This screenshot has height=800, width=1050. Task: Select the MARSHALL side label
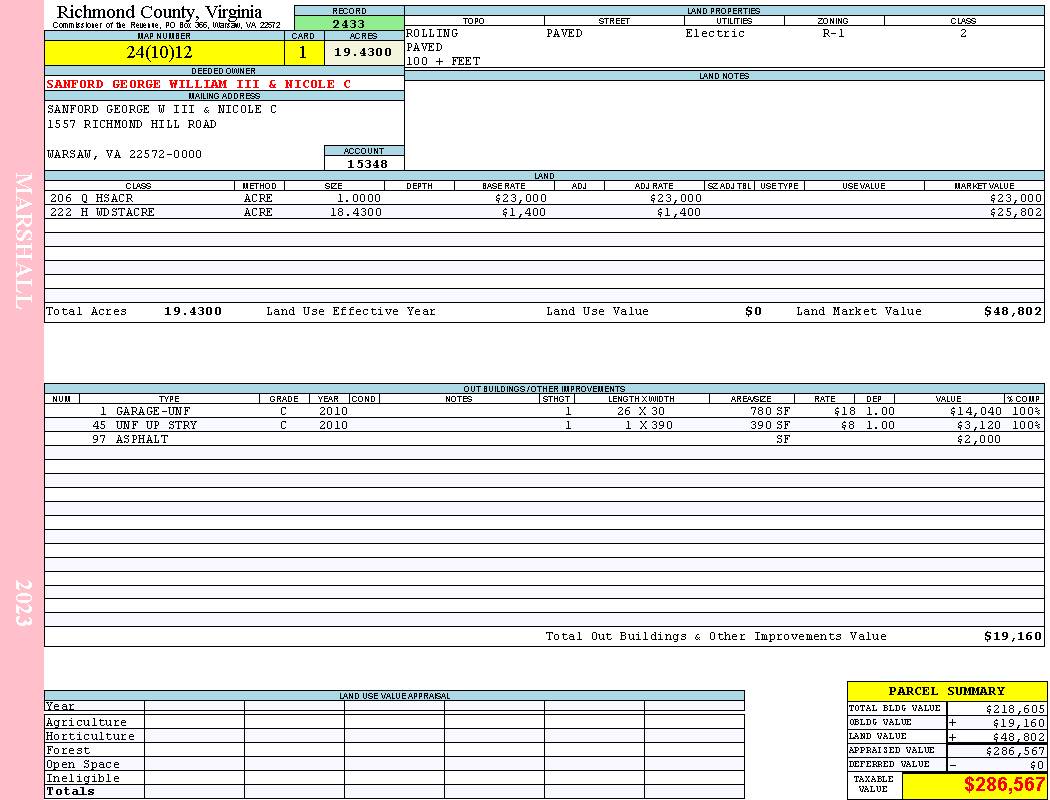click(x=23, y=241)
